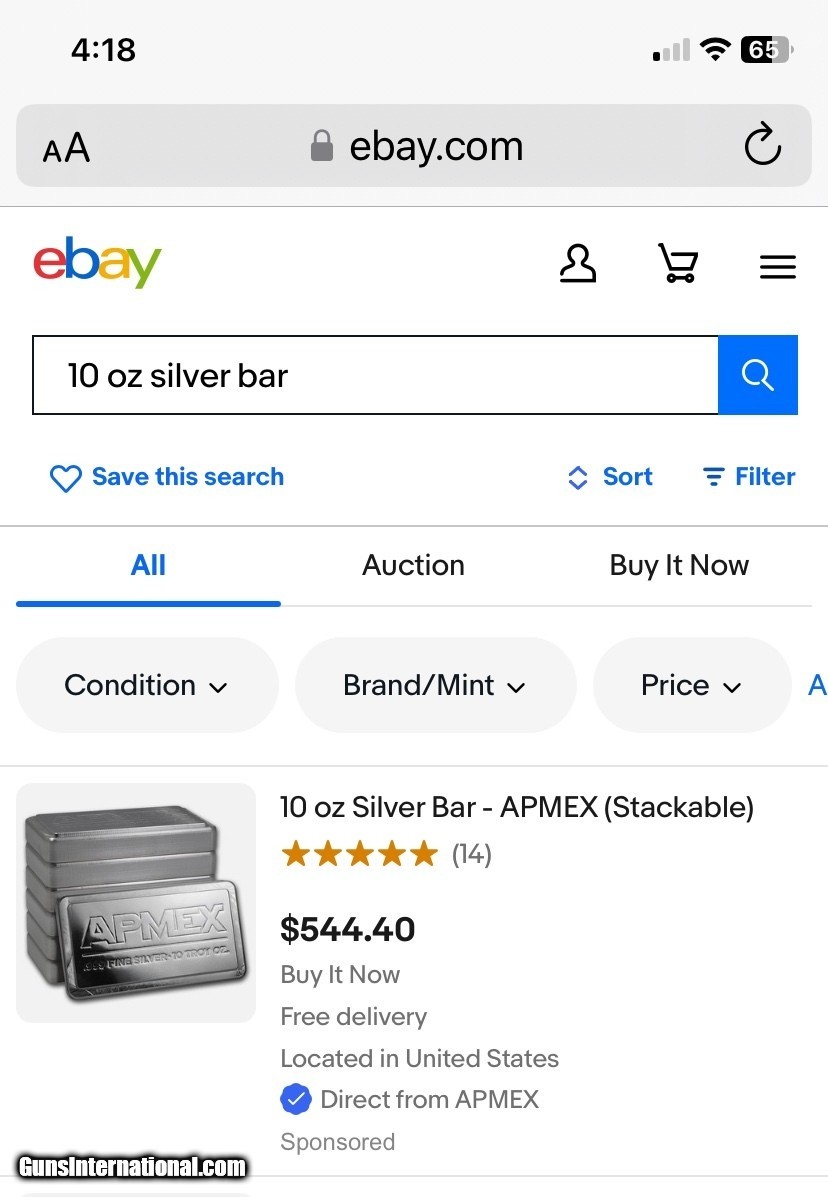Image resolution: width=828 pixels, height=1197 pixels.
Task: Expand the Price dropdown
Action: (691, 685)
